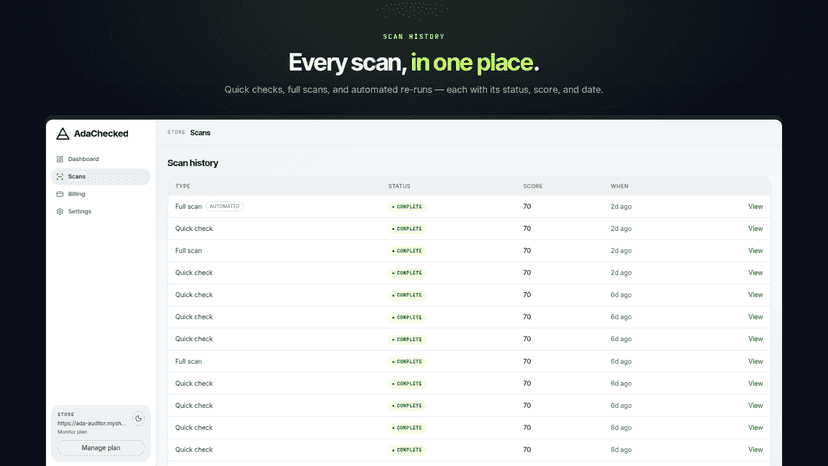
Task: Open View for Full scan 6d ago
Action: (x=755, y=361)
